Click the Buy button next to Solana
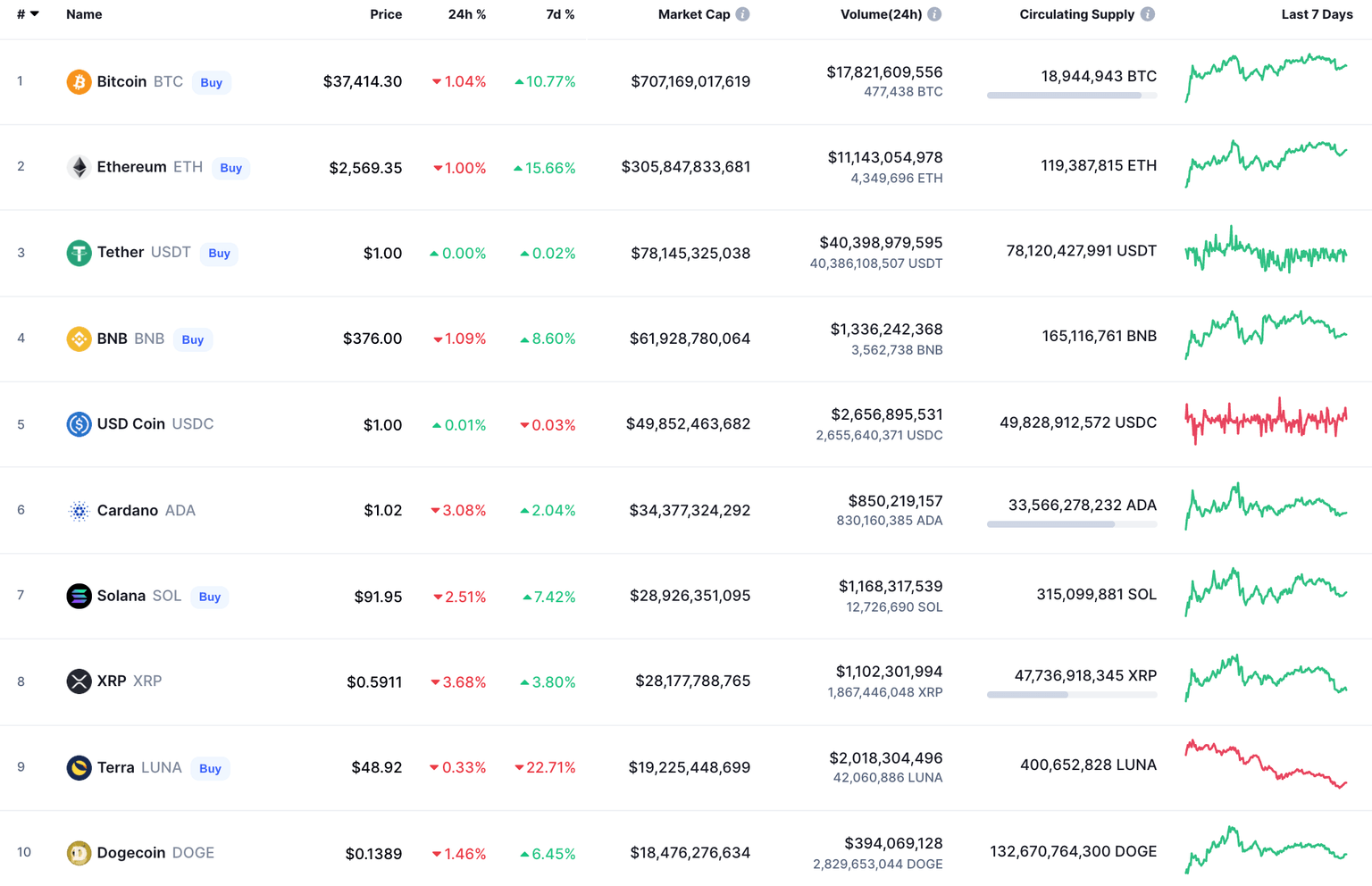 pos(209,597)
